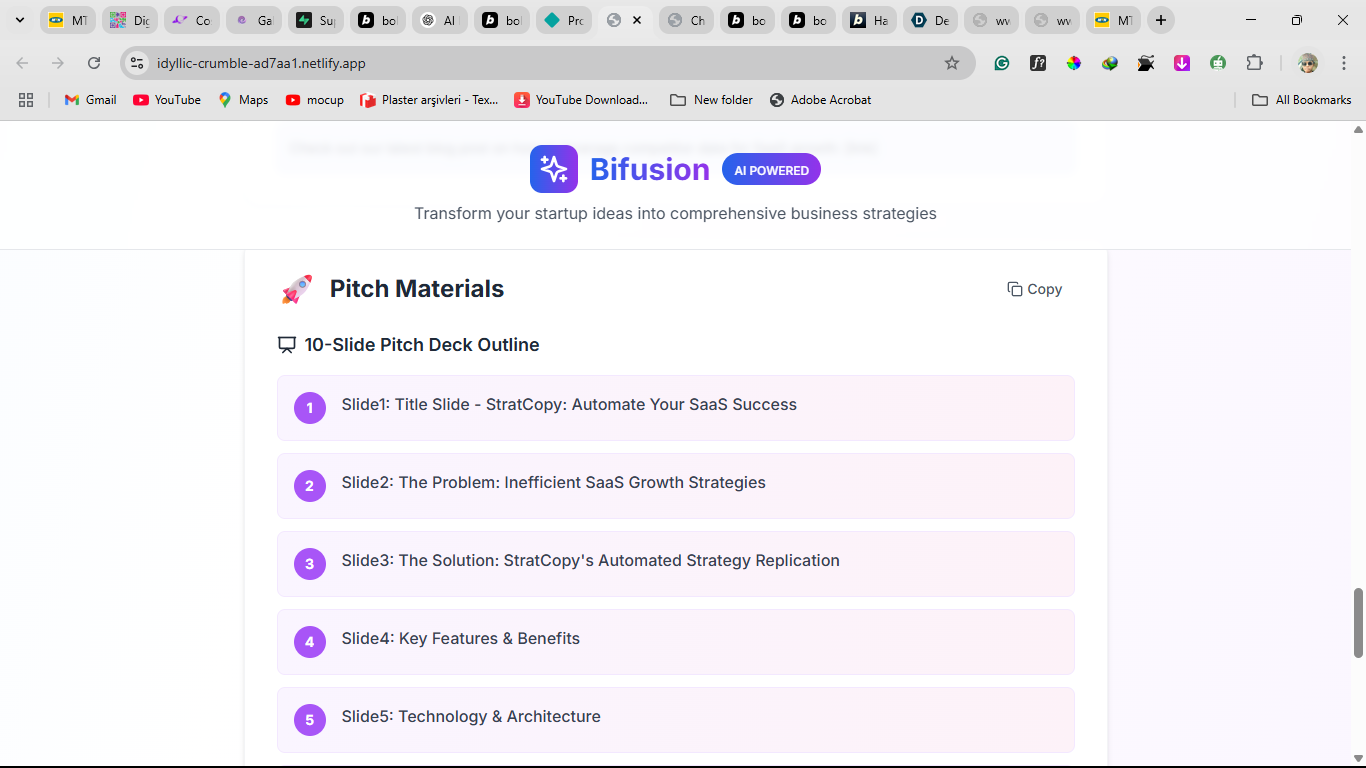Open the Gmail bookmark

tap(90, 100)
